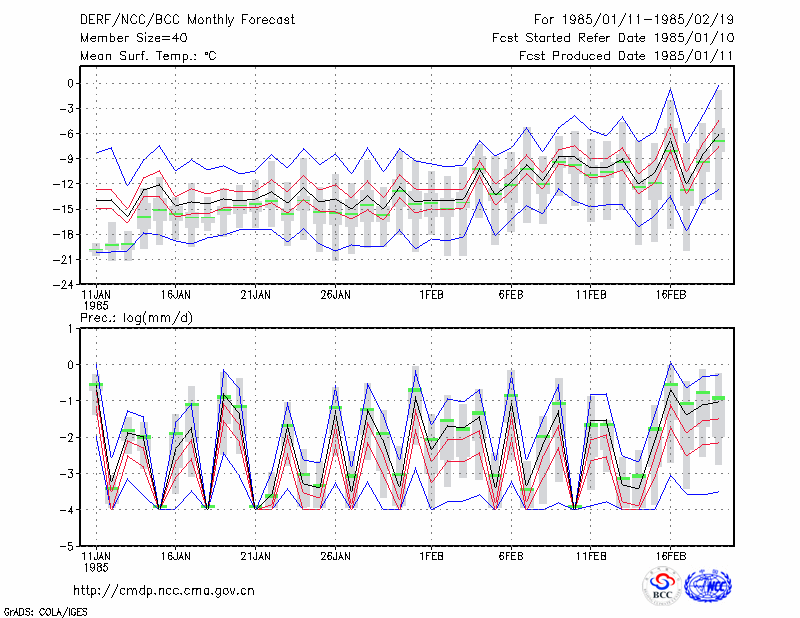
Task: Click 16JAN tick on temperature chart axis
Action: [x=176, y=295]
